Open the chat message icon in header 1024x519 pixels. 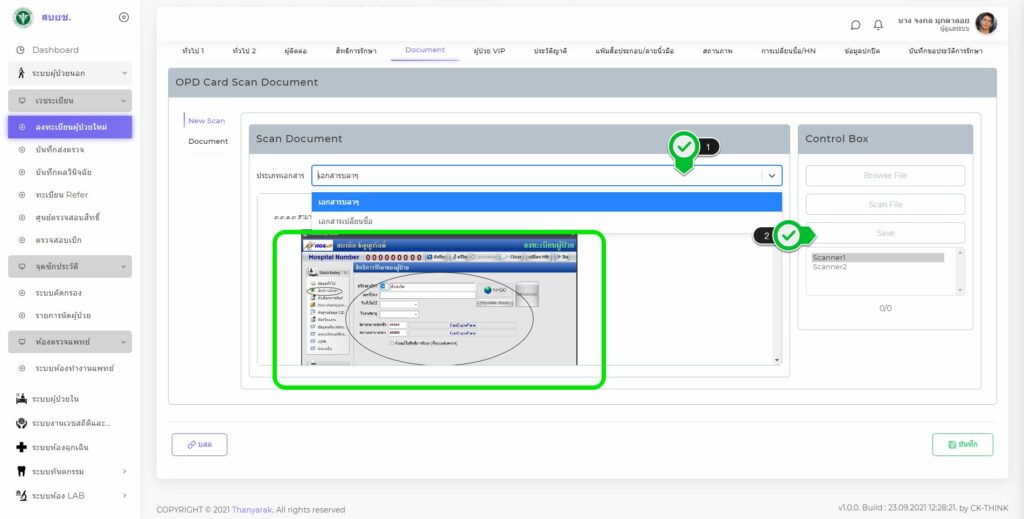tap(855, 25)
